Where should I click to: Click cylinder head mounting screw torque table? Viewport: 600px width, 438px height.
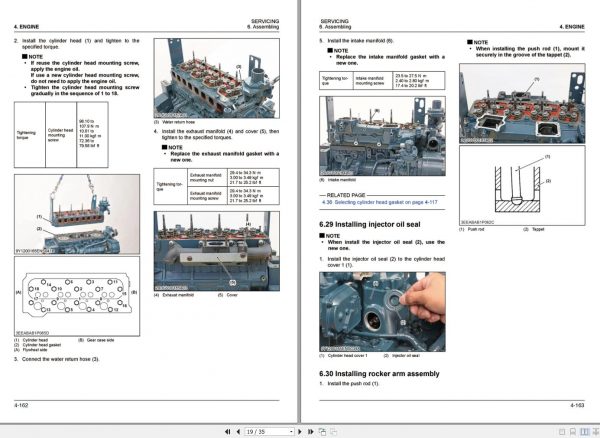click(x=61, y=135)
